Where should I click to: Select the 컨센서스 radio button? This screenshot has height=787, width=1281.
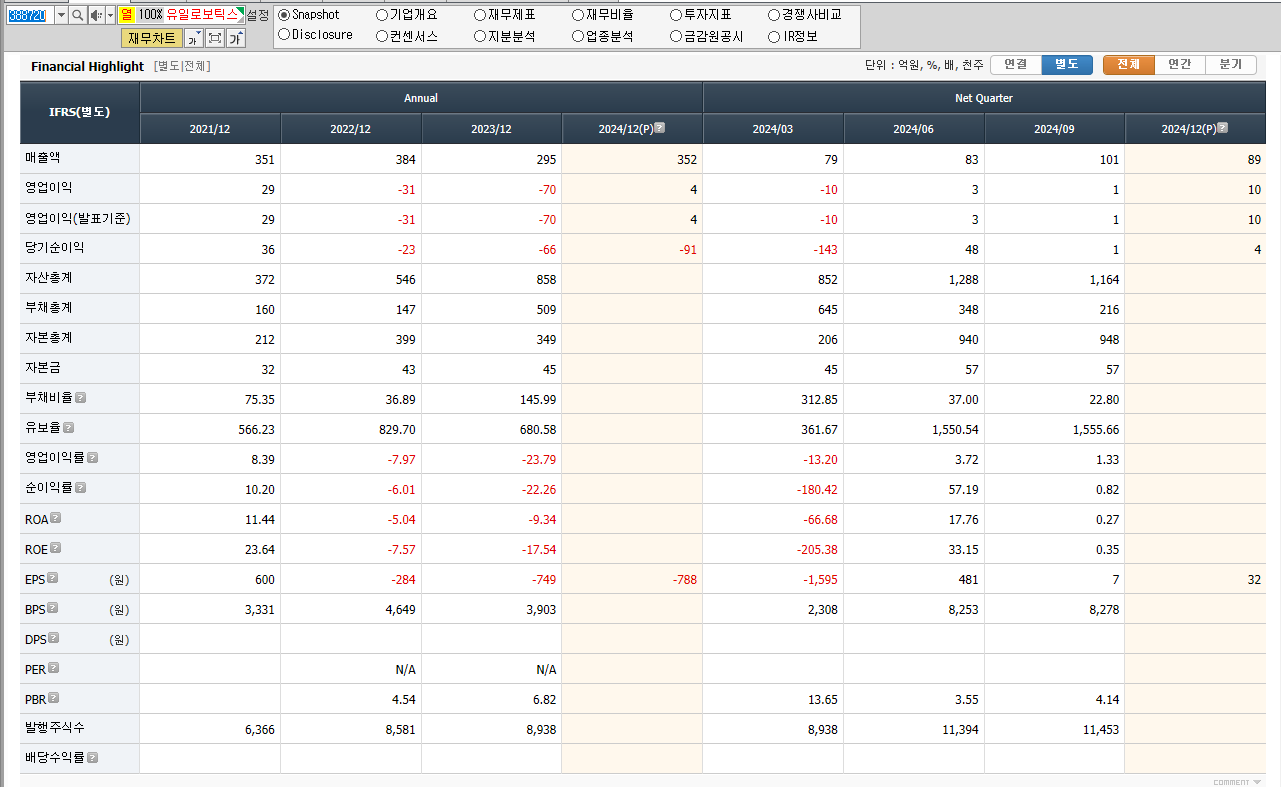[382, 36]
